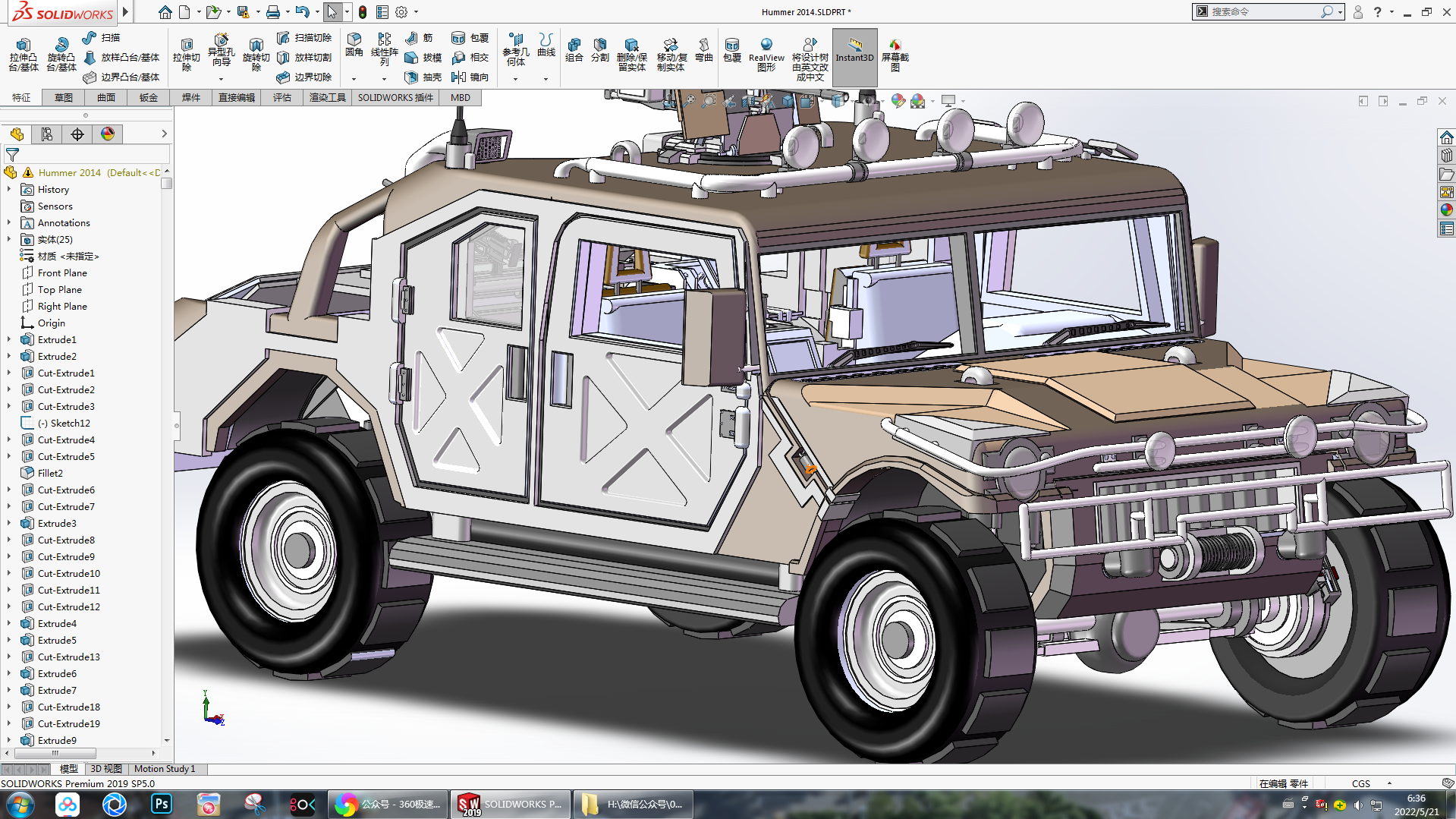The image size is (1456, 819).
Task: Open the Fillet tool dropdown arrow
Action: [354, 79]
